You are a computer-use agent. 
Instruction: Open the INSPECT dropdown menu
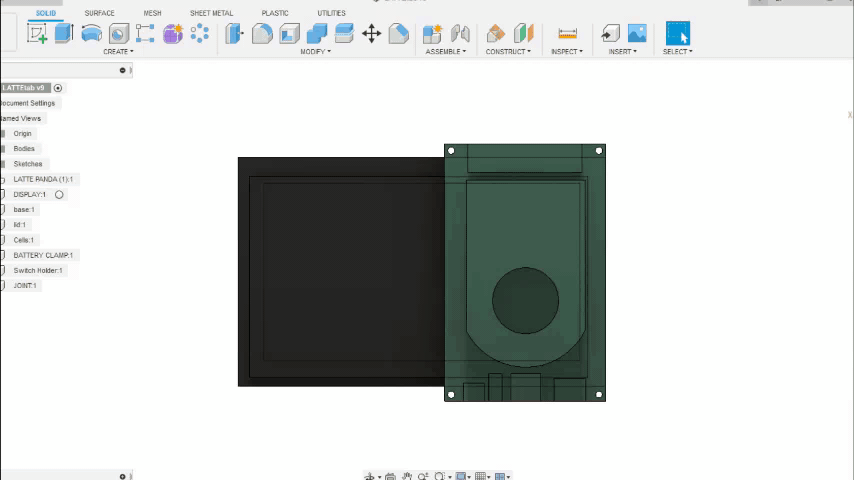click(566, 52)
